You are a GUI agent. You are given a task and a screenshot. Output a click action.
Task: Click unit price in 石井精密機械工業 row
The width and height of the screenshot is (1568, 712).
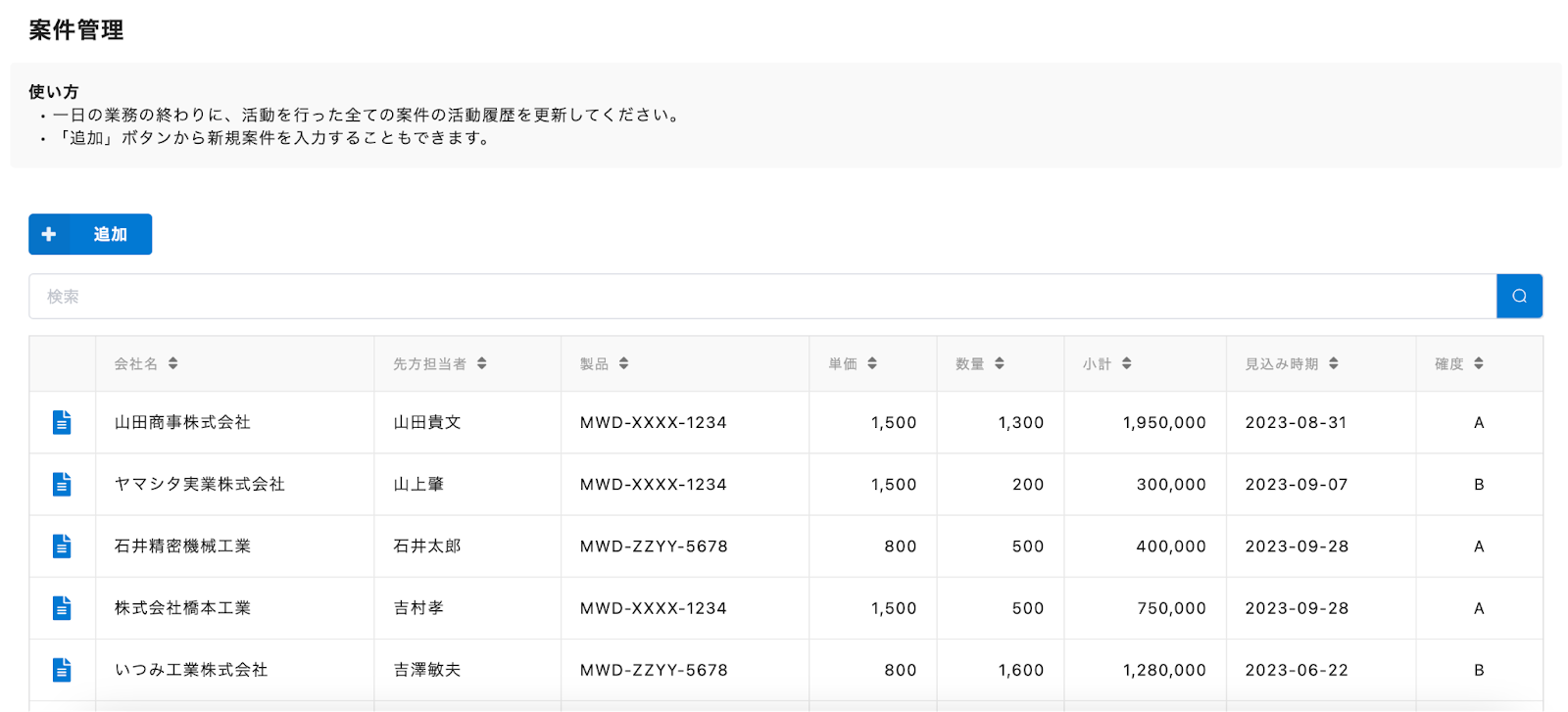pos(901,546)
